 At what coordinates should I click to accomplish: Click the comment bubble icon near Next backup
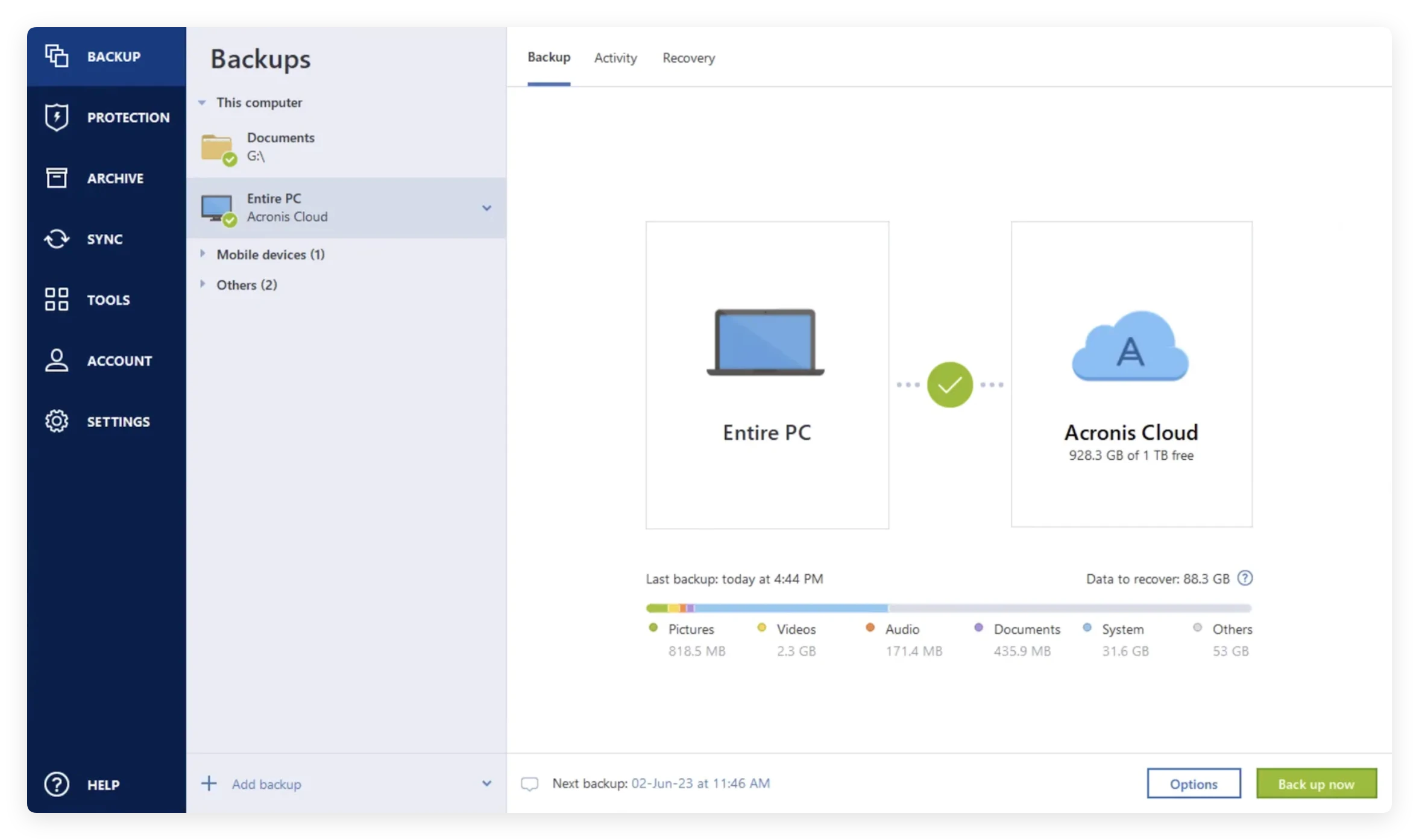529,784
